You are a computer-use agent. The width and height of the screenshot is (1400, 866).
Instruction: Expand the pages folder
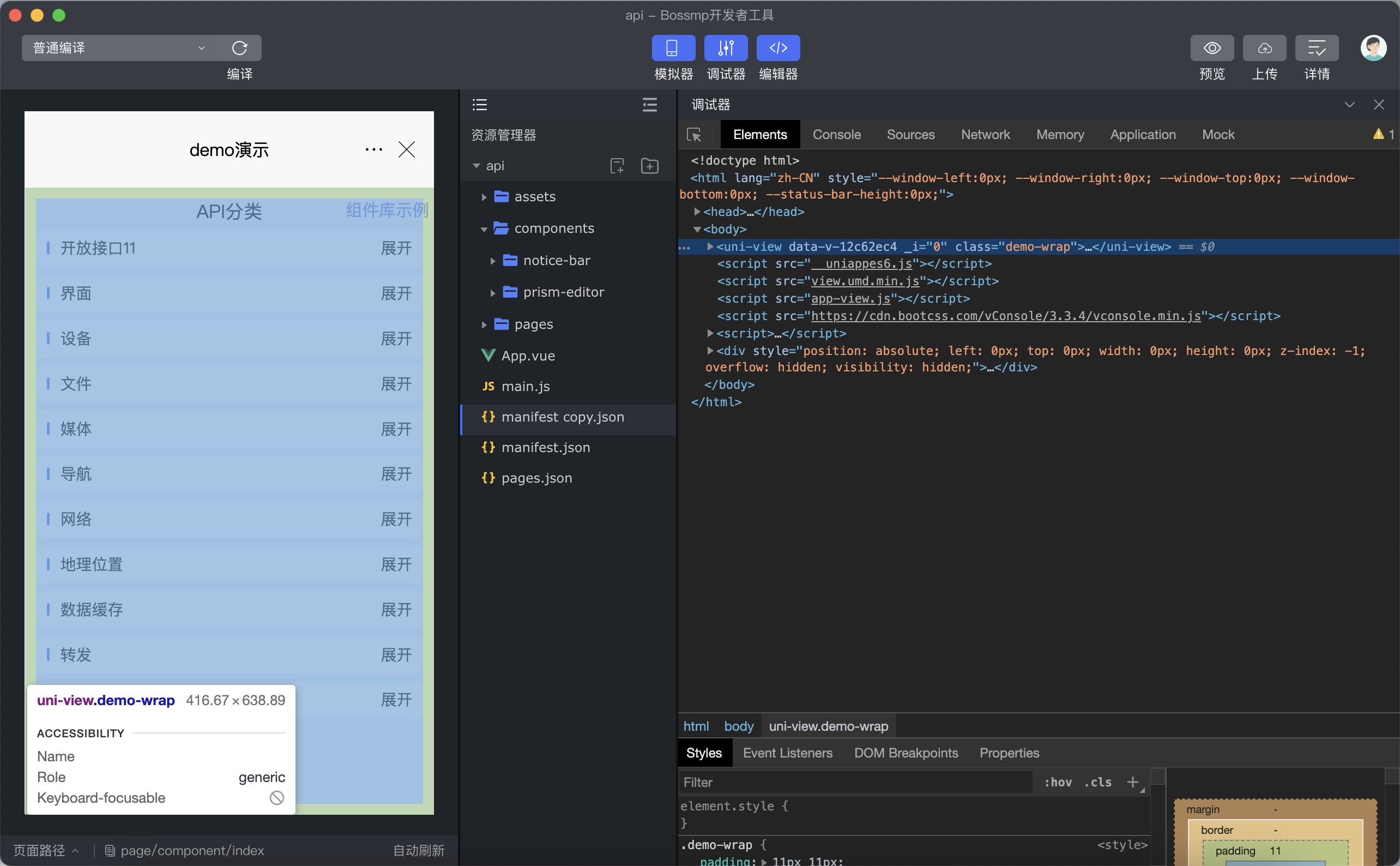point(485,325)
